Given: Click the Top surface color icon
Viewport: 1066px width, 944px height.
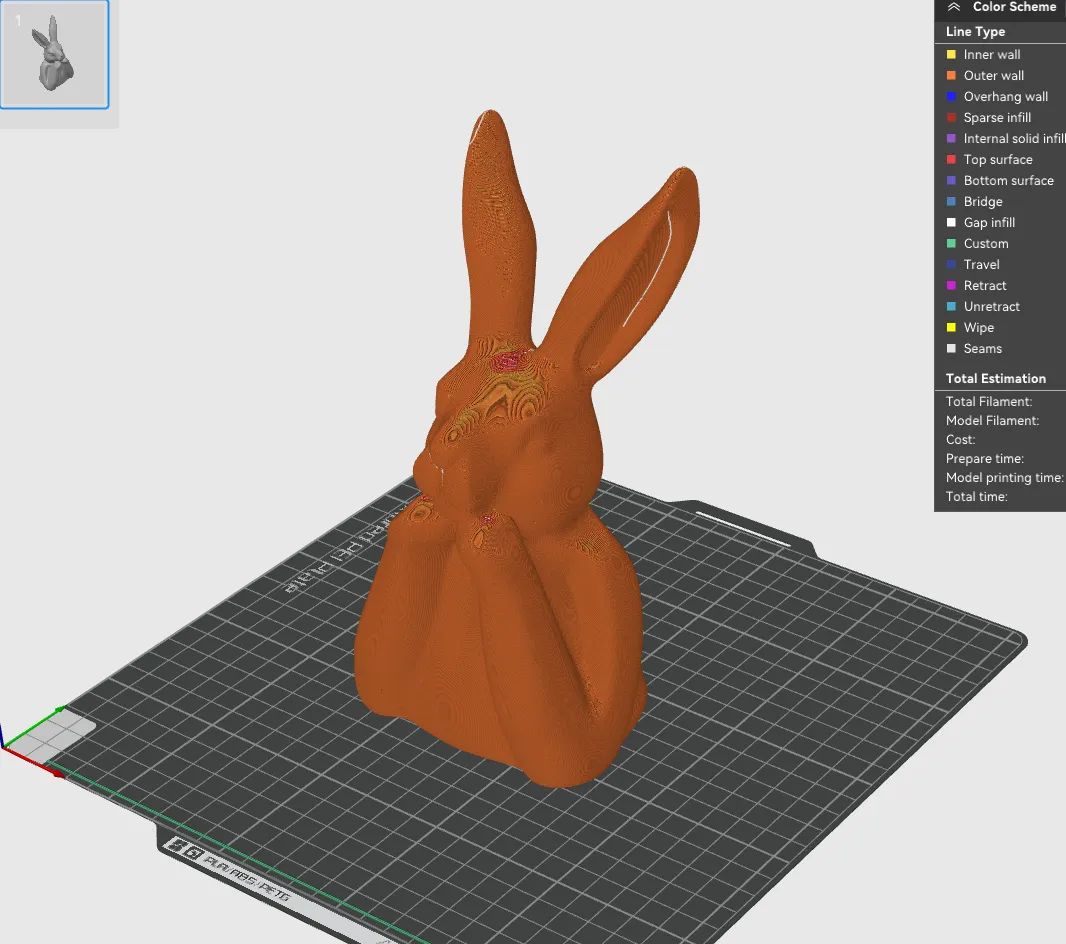Looking at the screenshot, I should (951, 159).
